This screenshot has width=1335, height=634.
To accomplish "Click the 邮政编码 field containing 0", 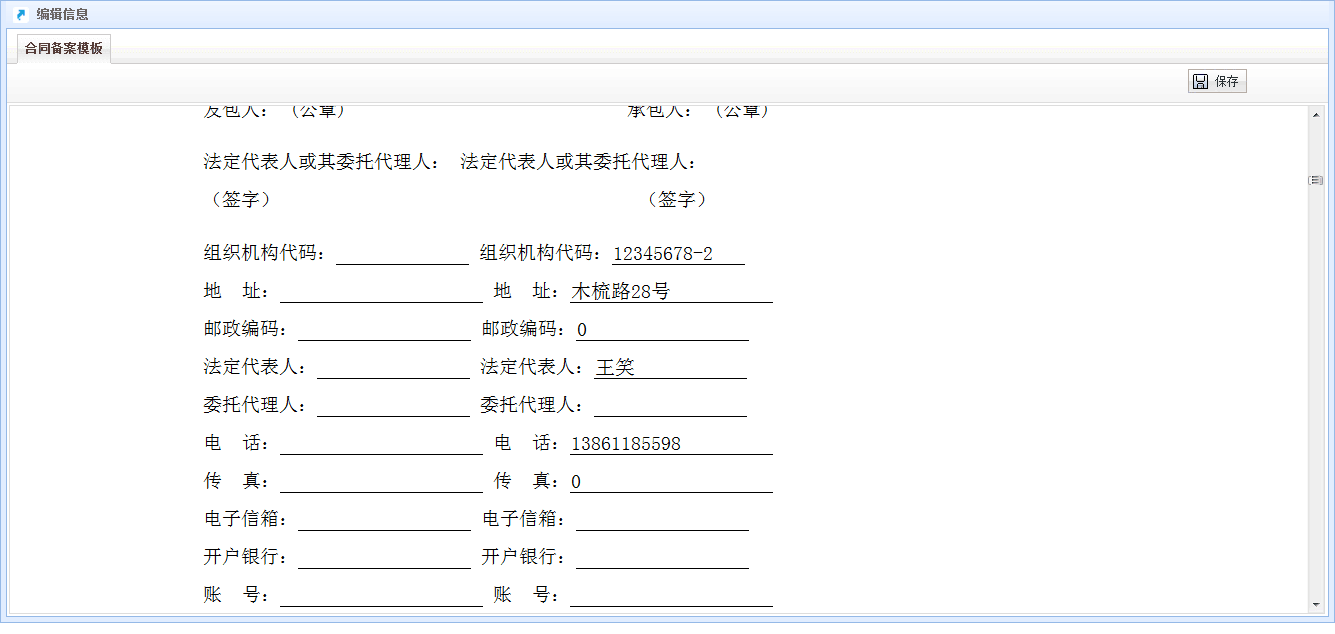I will point(662,330).
